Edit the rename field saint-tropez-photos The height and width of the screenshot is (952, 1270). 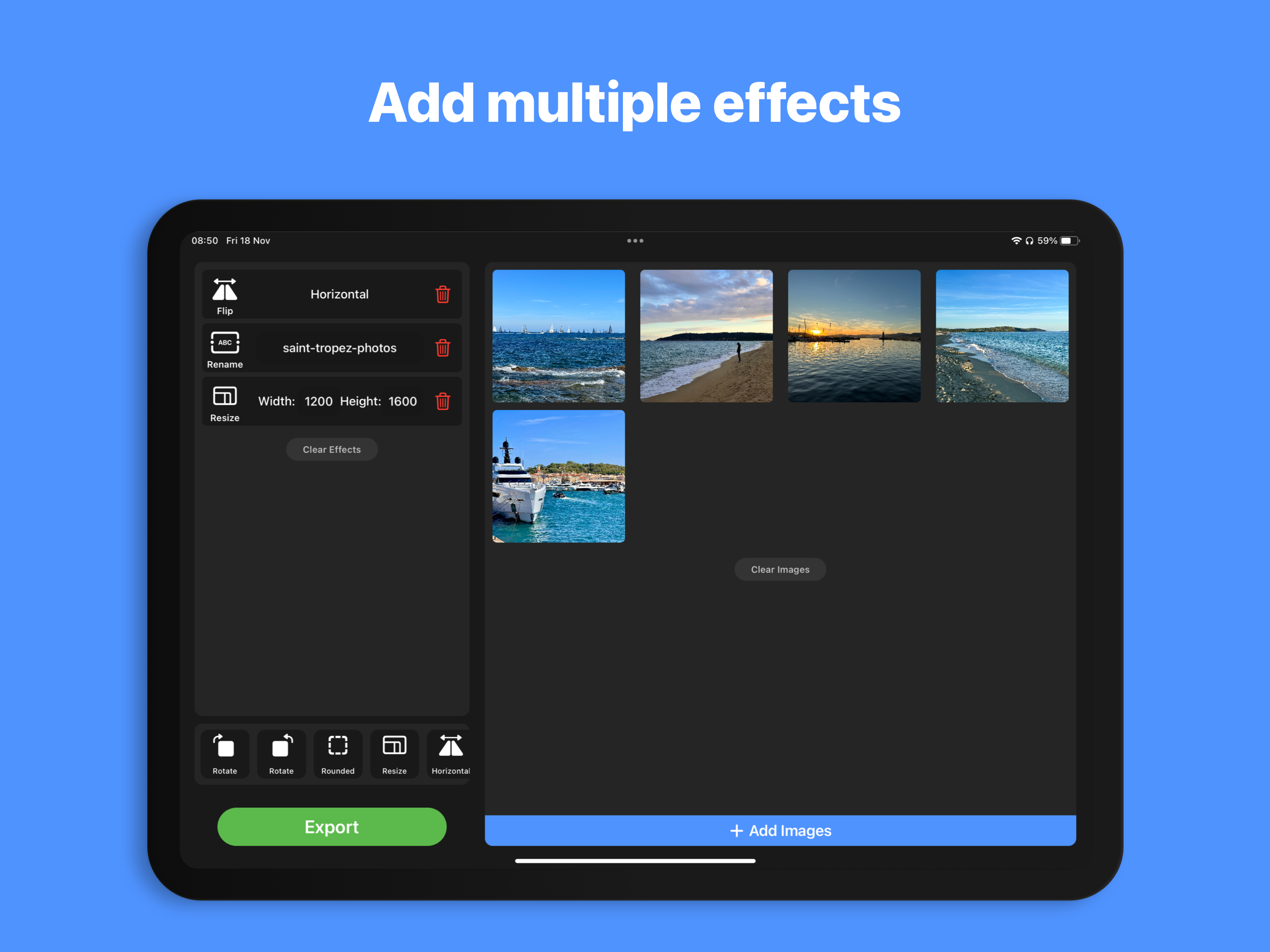pyautogui.click(x=339, y=348)
